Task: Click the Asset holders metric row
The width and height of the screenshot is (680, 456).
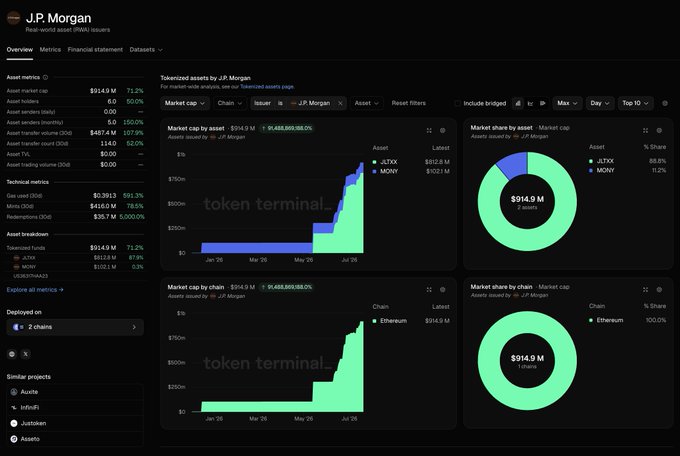Action: [x=75, y=101]
